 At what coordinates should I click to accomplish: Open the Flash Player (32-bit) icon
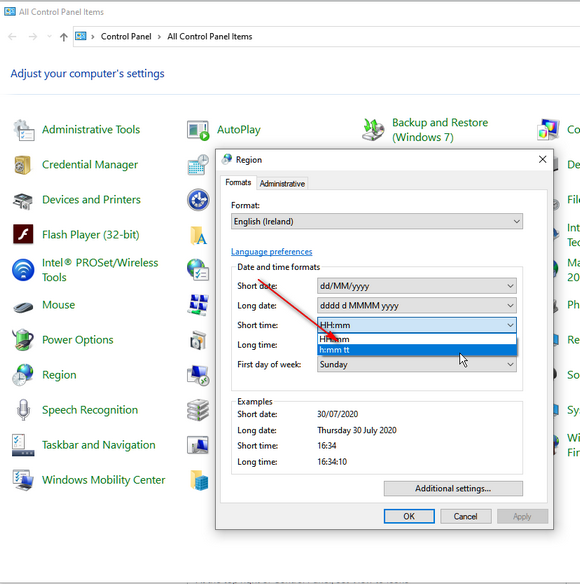pyautogui.click(x=23, y=234)
